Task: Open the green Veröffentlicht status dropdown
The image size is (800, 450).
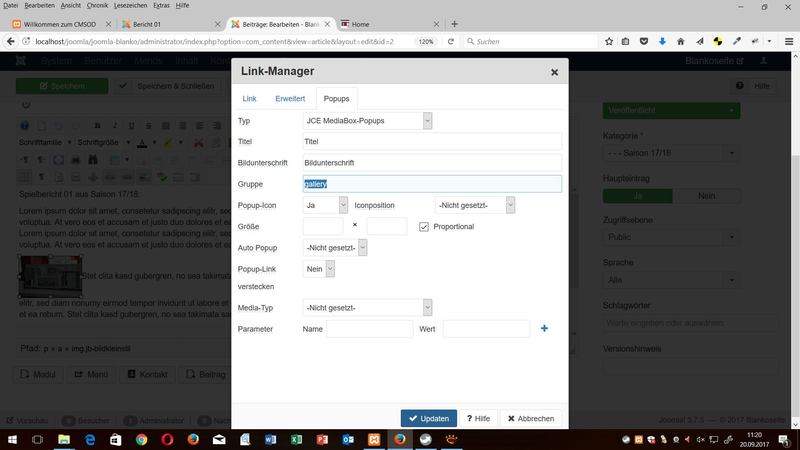Action: tap(671, 111)
